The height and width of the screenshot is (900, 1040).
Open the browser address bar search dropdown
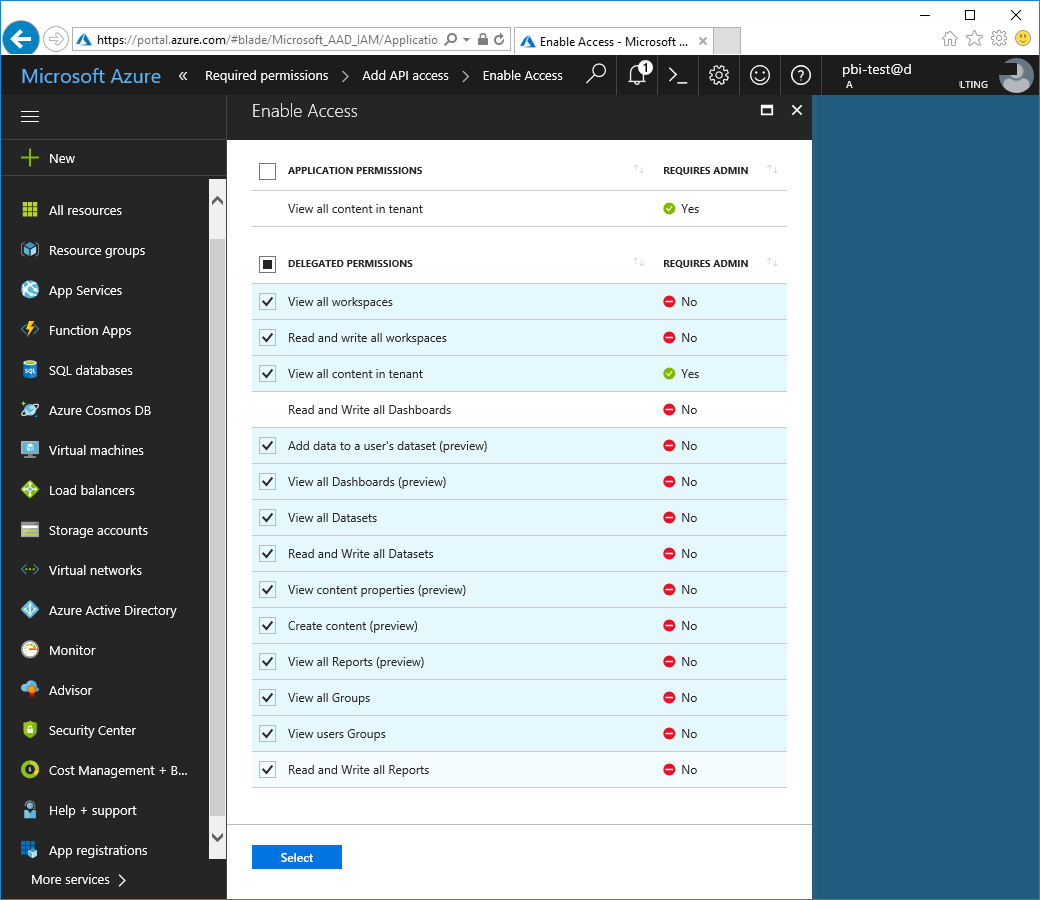coord(466,40)
